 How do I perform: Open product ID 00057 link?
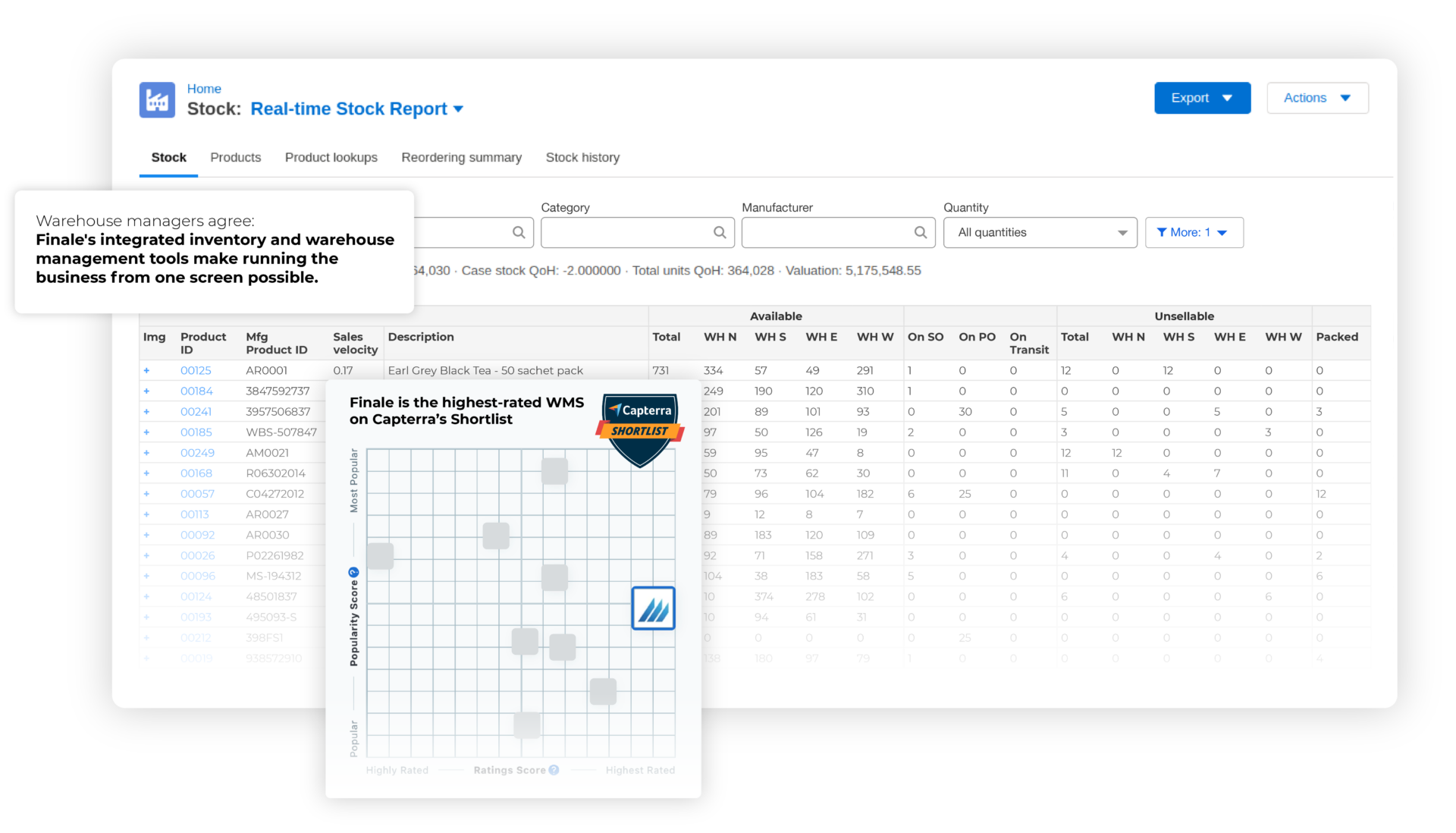197,494
